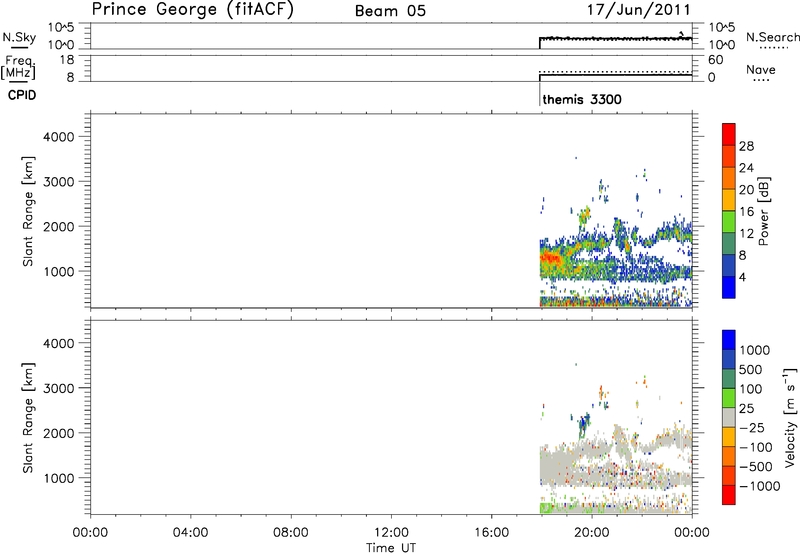Click the '04:00' time tick label
Screen dimensions: 800x554
191,533
